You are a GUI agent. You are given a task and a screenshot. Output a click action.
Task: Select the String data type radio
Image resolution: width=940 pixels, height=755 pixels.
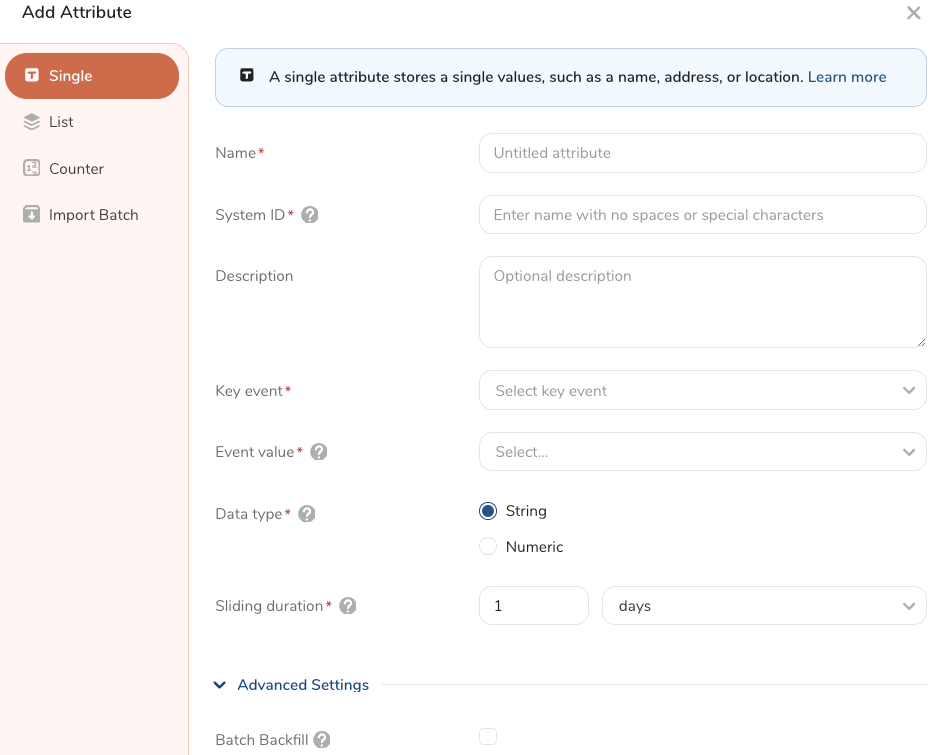488,511
